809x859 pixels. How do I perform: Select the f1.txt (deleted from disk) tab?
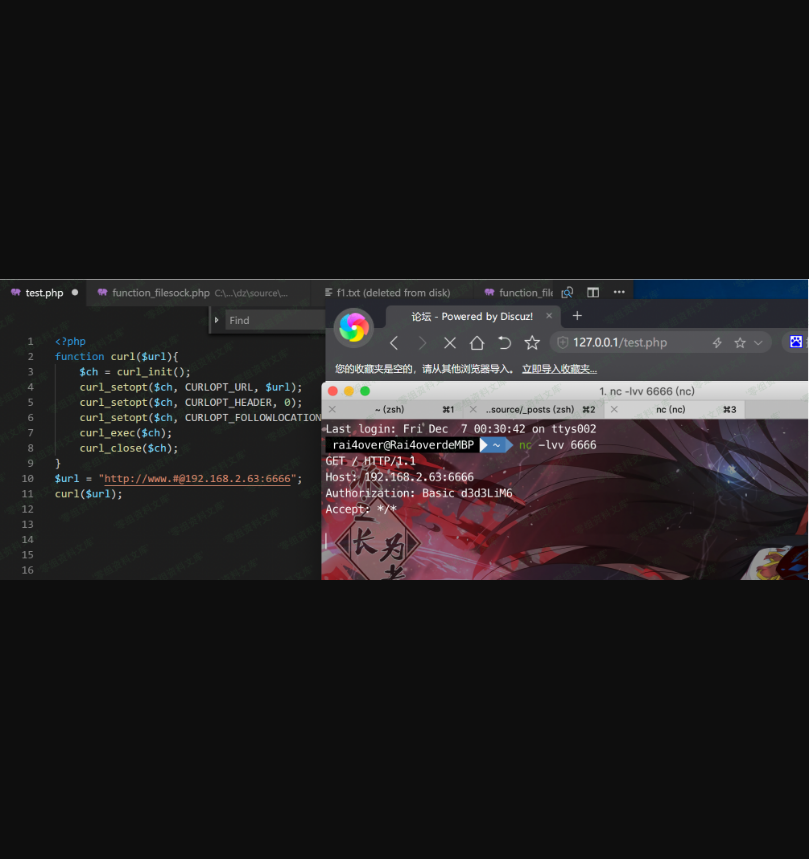click(x=393, y=293)
